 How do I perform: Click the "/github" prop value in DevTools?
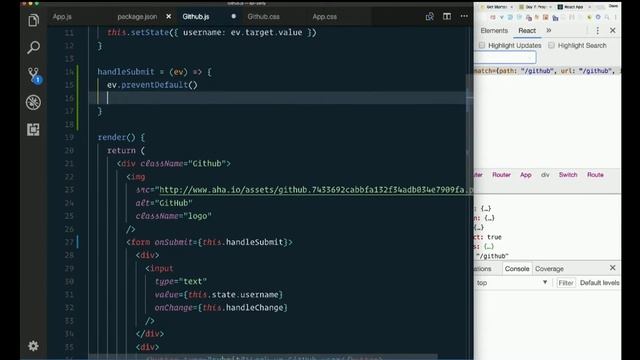tap(494, 256)
